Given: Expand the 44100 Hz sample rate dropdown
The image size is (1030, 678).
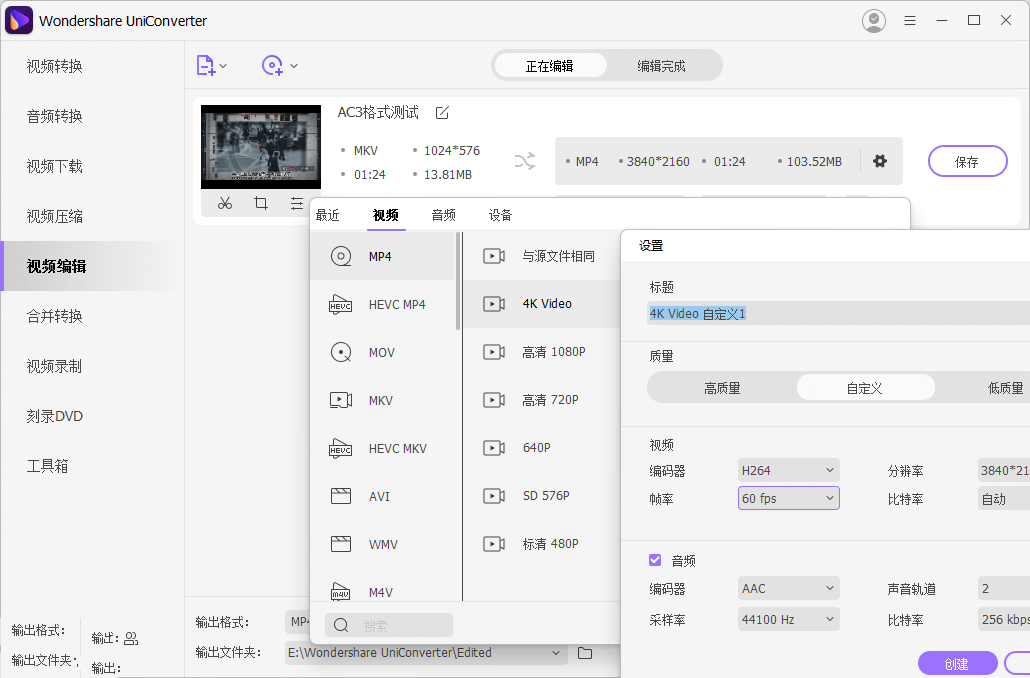Looking at the screenshot, I should coord(788,620).
